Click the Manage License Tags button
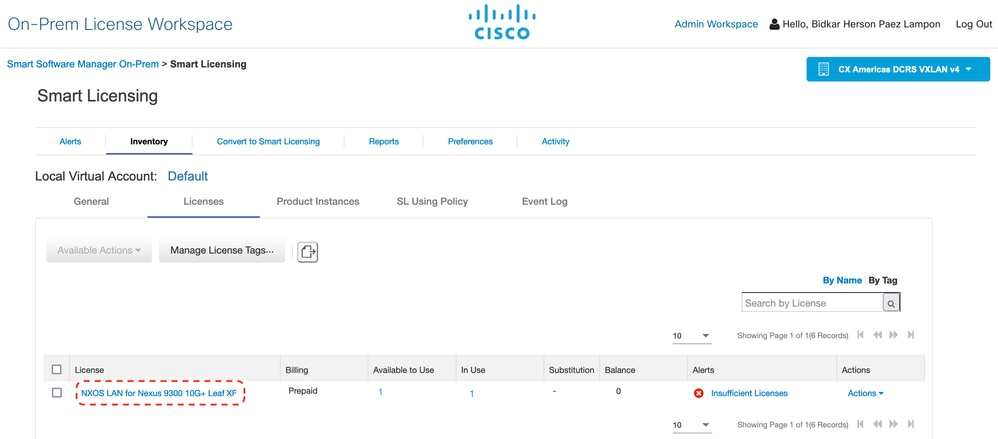Viewport: 998px width, 439px height. coord(222,251)
